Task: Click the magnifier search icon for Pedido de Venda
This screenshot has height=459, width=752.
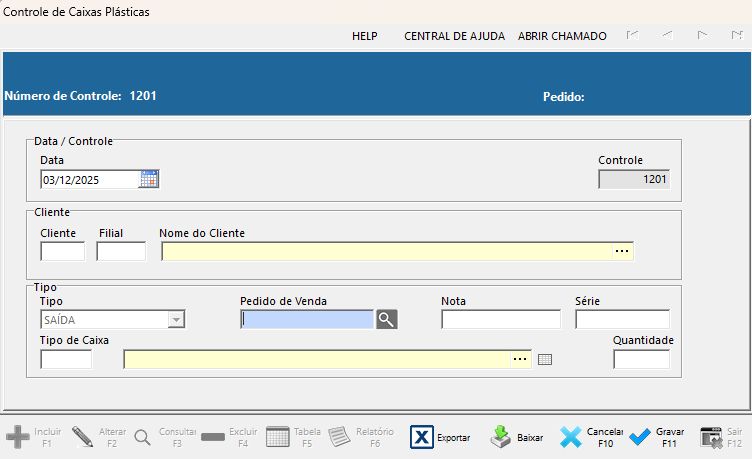Action: coord(386,319)
